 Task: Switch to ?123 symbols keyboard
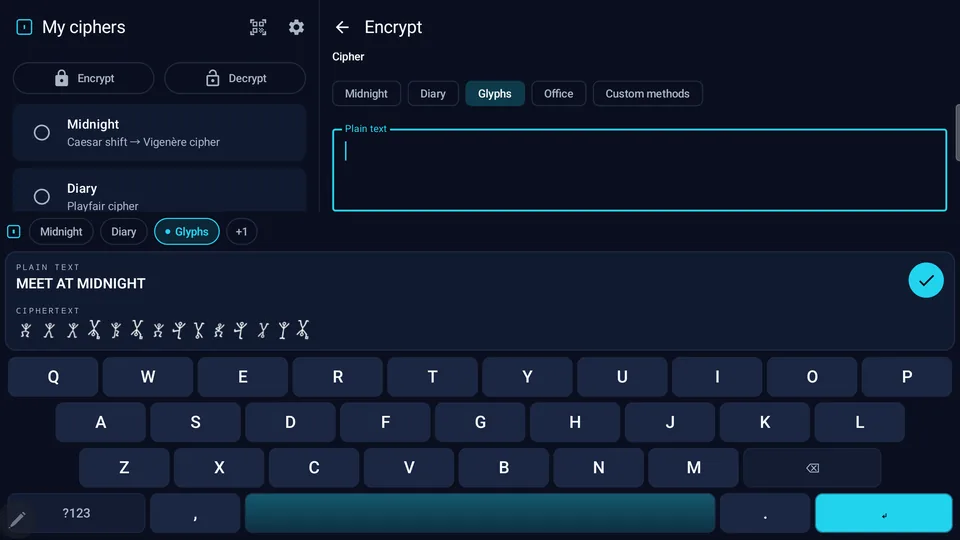tap(77, 513)
